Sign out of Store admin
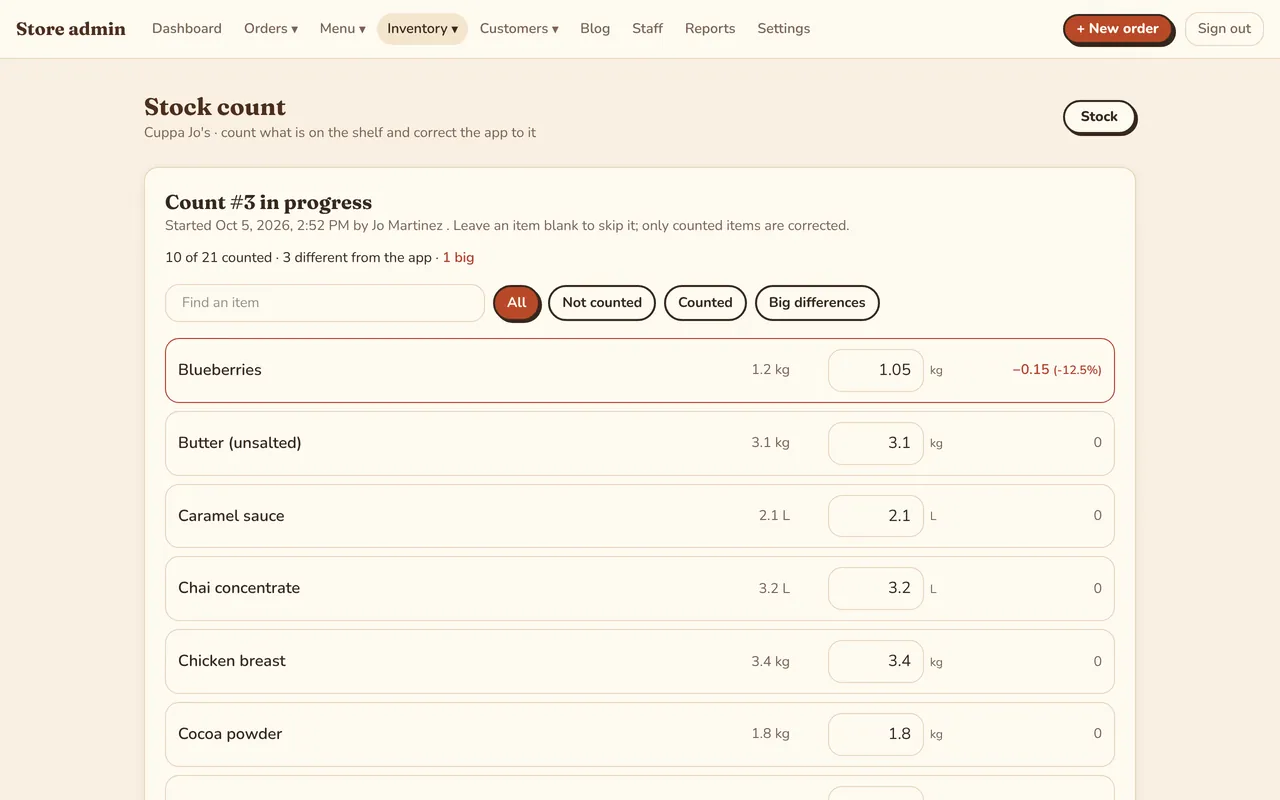The width and height of the screenshot is (1280, 800). click(1224, 29)
